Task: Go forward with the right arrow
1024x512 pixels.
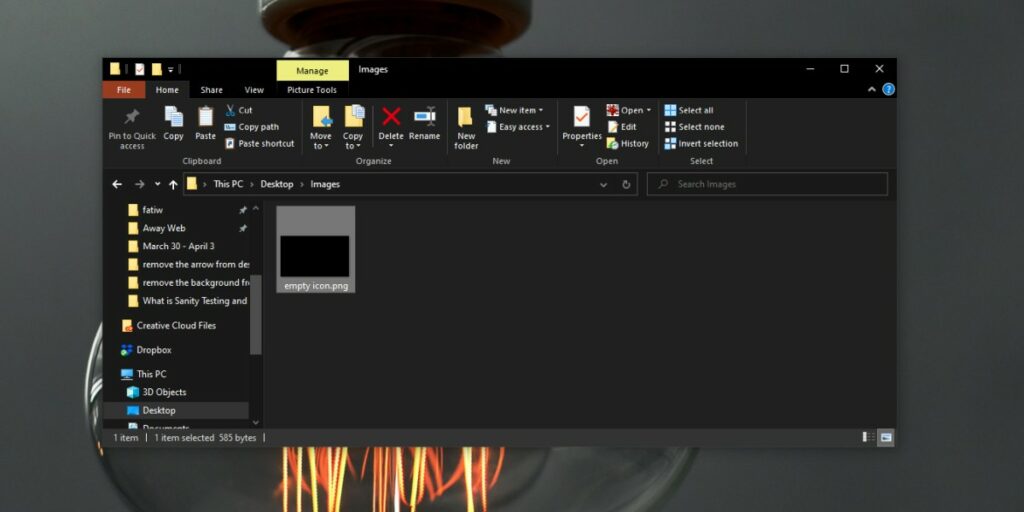Action: click(x=139, y=184)
